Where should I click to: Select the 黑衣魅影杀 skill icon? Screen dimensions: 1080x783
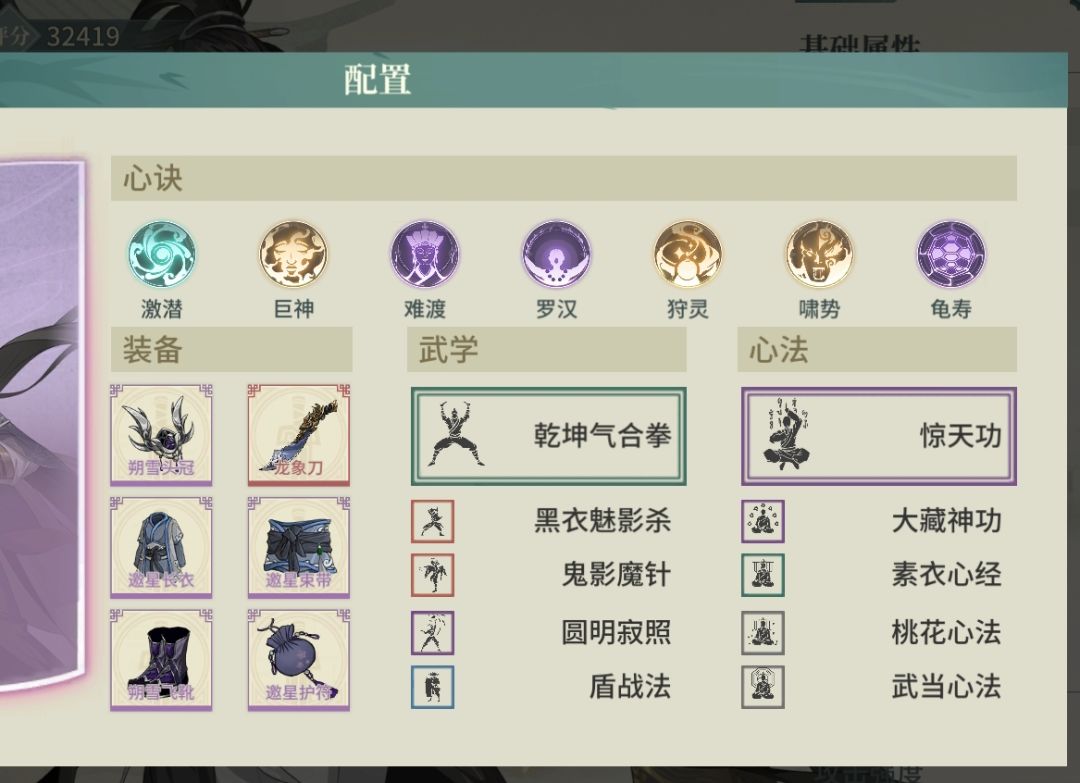[433, 521]
